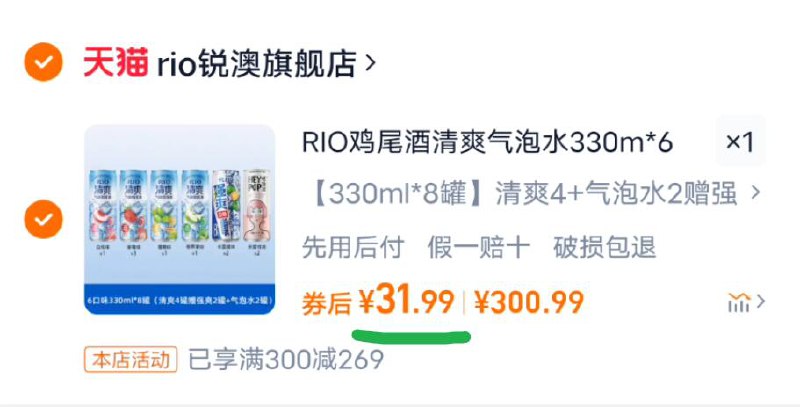The image size is (800, 407).
Task: Click the 天猫 logo
Action: (116, 62)
